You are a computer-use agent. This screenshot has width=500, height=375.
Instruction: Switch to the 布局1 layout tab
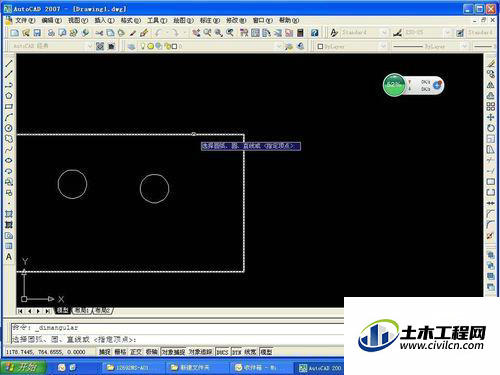[82, 310]
